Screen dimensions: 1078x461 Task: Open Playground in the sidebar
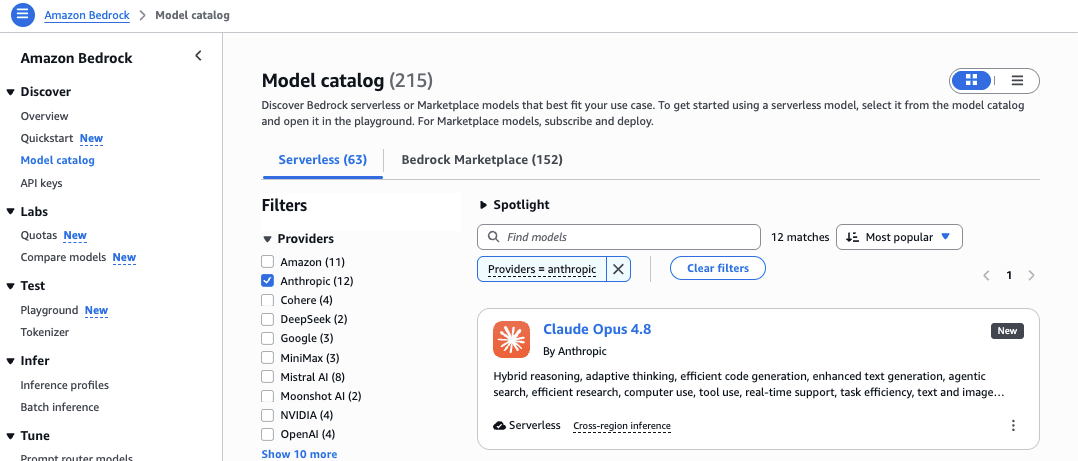[x=50, y=310]
